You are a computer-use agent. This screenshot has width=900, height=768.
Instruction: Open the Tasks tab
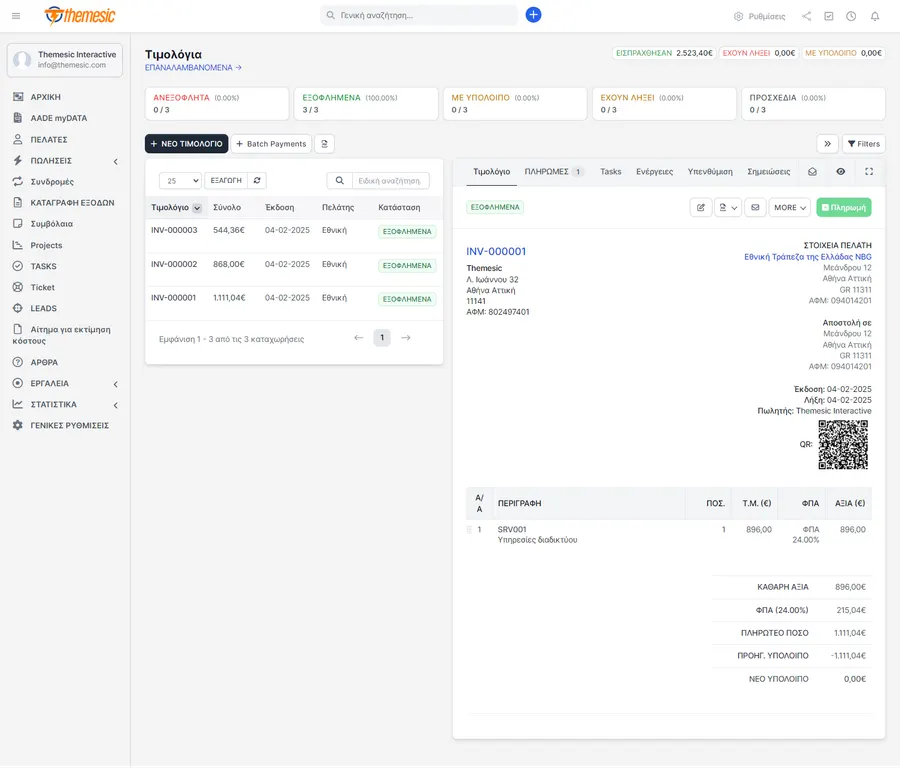611,172
